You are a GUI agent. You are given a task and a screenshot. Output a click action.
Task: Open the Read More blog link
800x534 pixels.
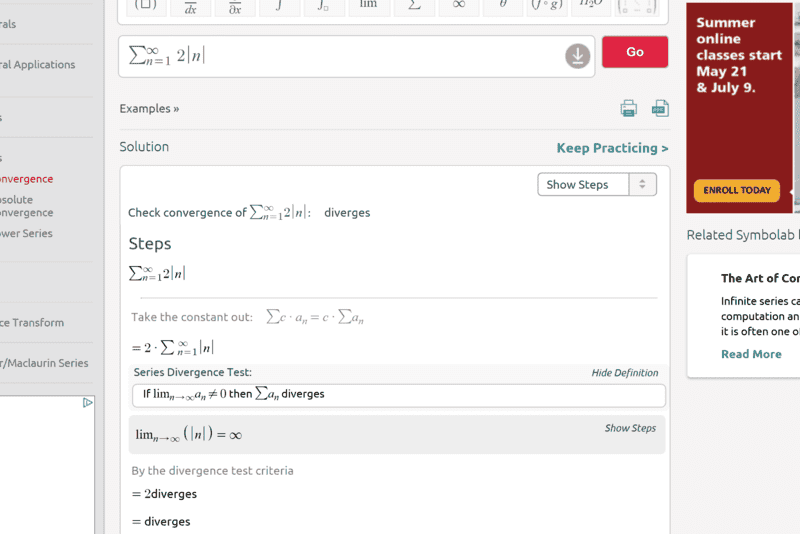click(x=751, y=354)
